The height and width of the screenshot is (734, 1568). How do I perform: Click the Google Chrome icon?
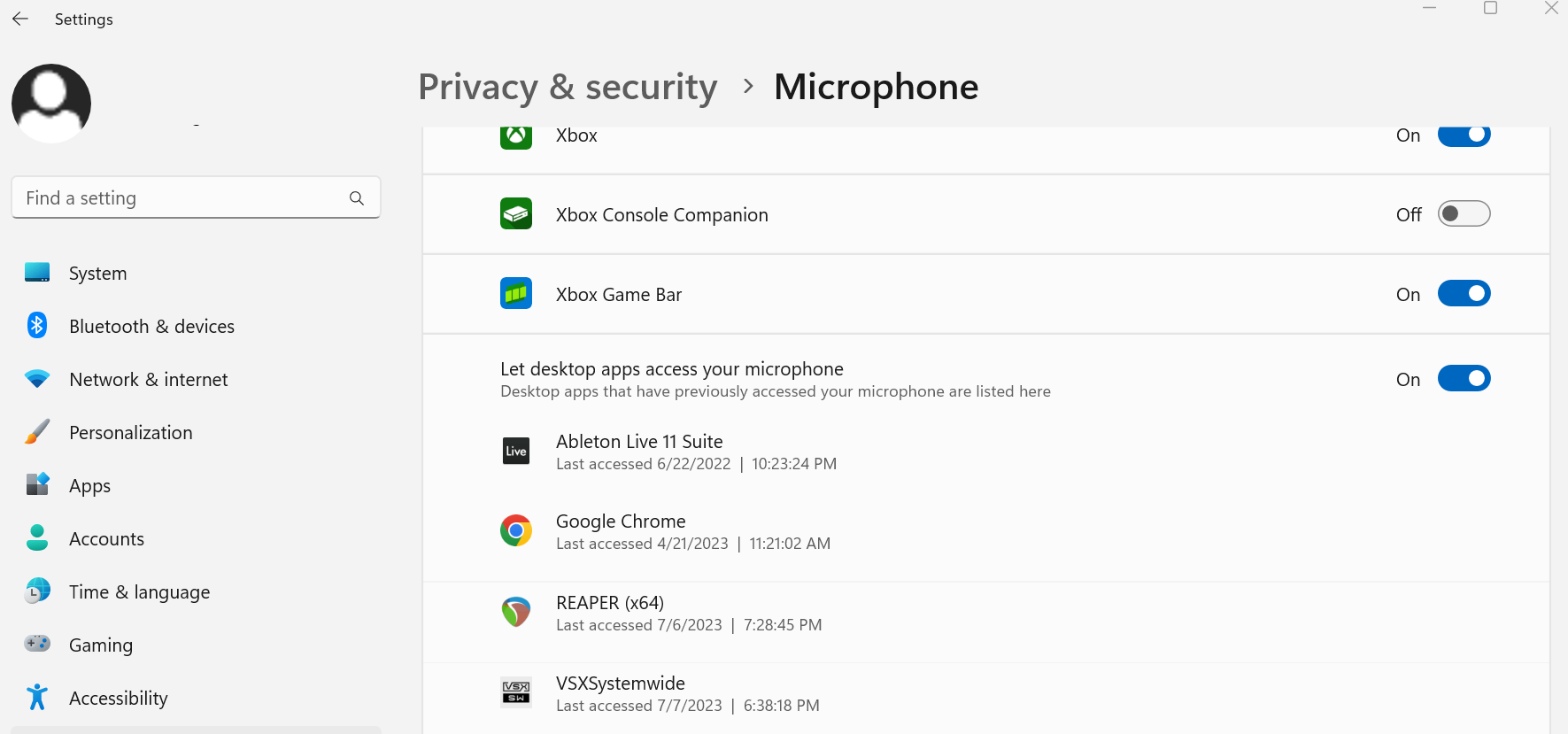[516, 530]
